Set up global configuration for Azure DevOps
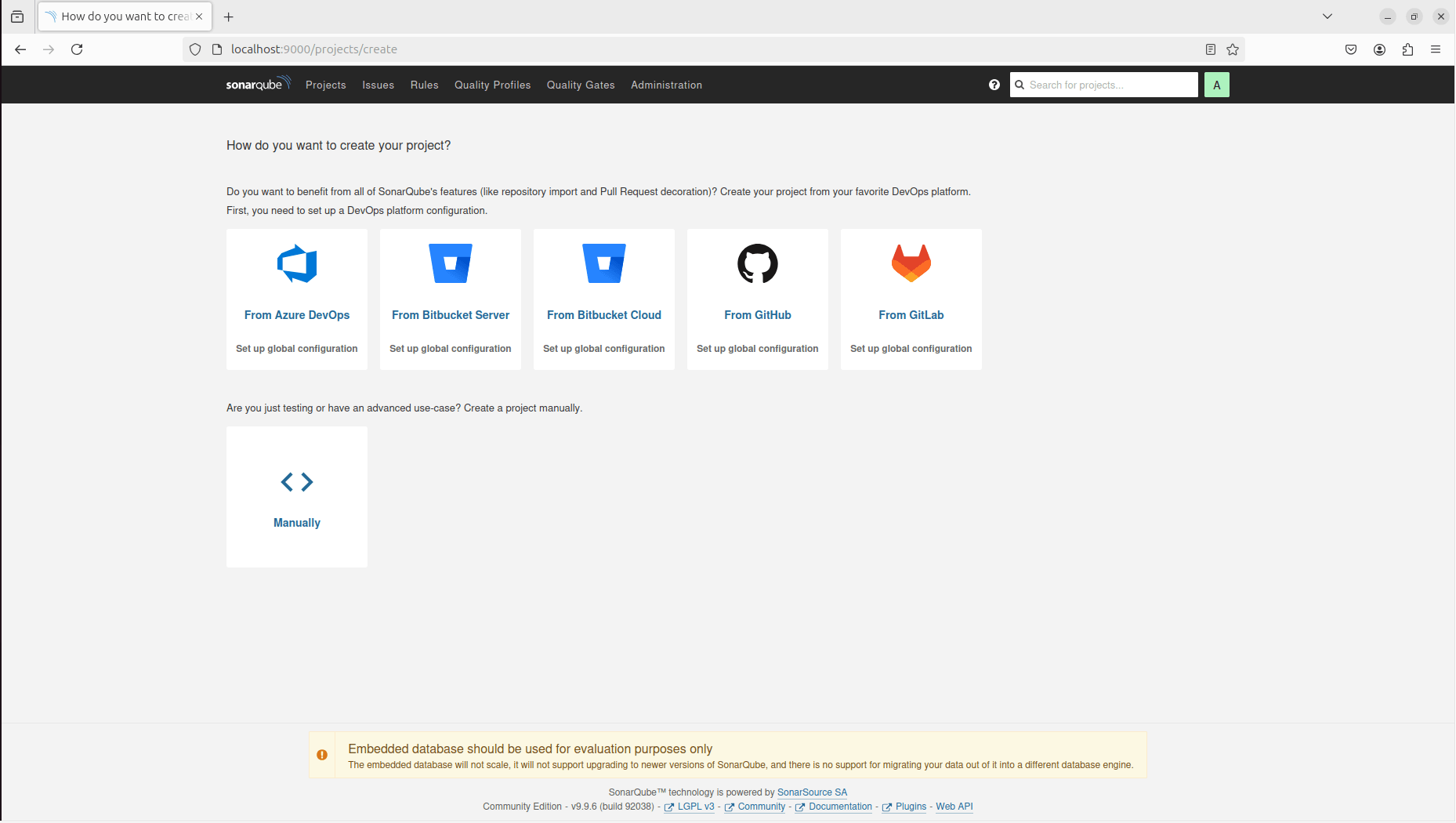 tap(297, 349)
